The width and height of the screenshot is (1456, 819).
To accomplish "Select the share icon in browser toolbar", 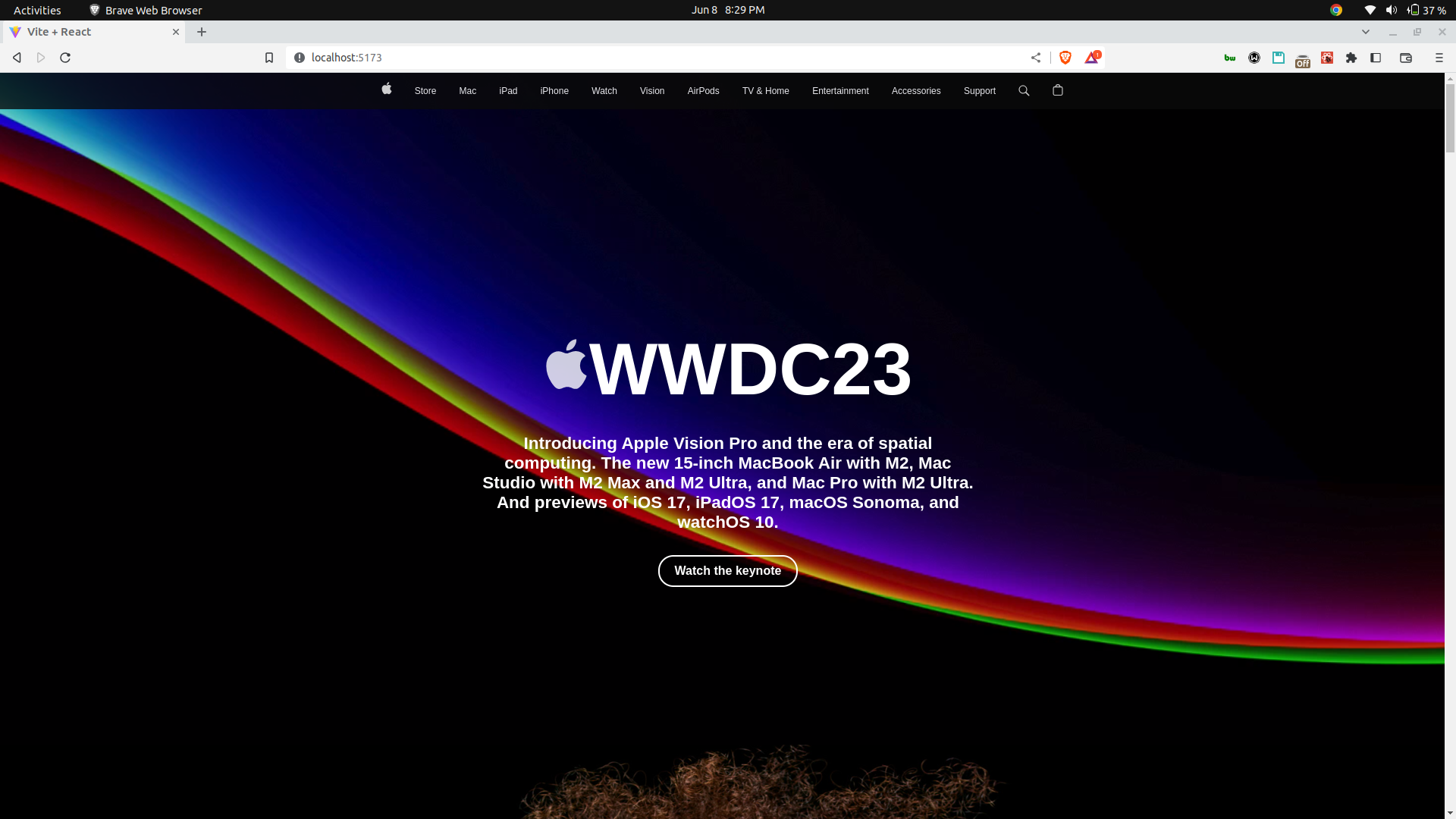I will [1035, 57].
